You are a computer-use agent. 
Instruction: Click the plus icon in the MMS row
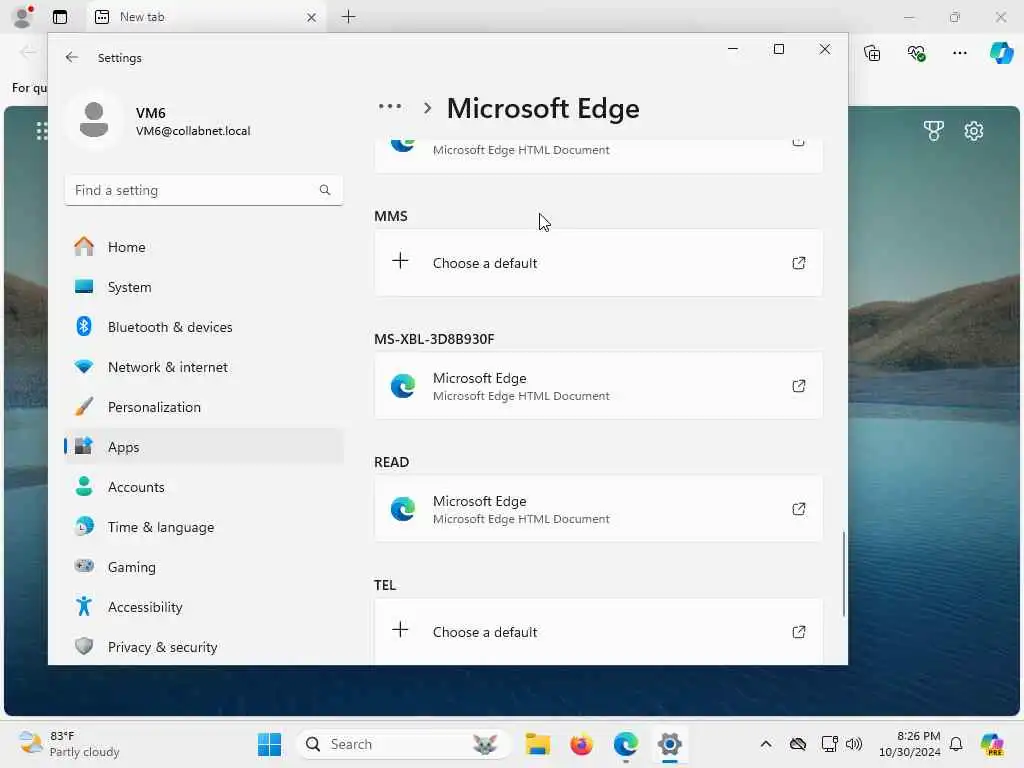pos(400,261)
